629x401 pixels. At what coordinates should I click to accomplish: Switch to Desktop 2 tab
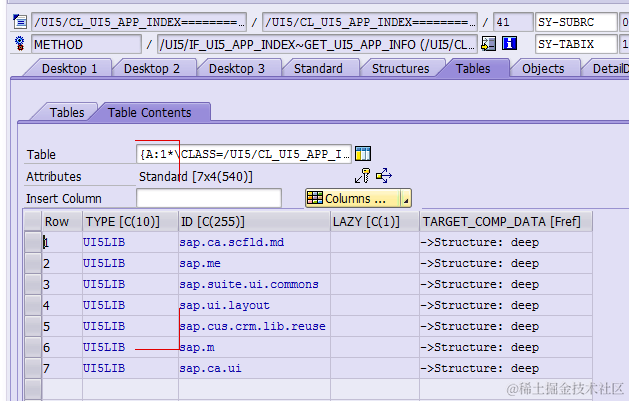[x=152, y=69]
